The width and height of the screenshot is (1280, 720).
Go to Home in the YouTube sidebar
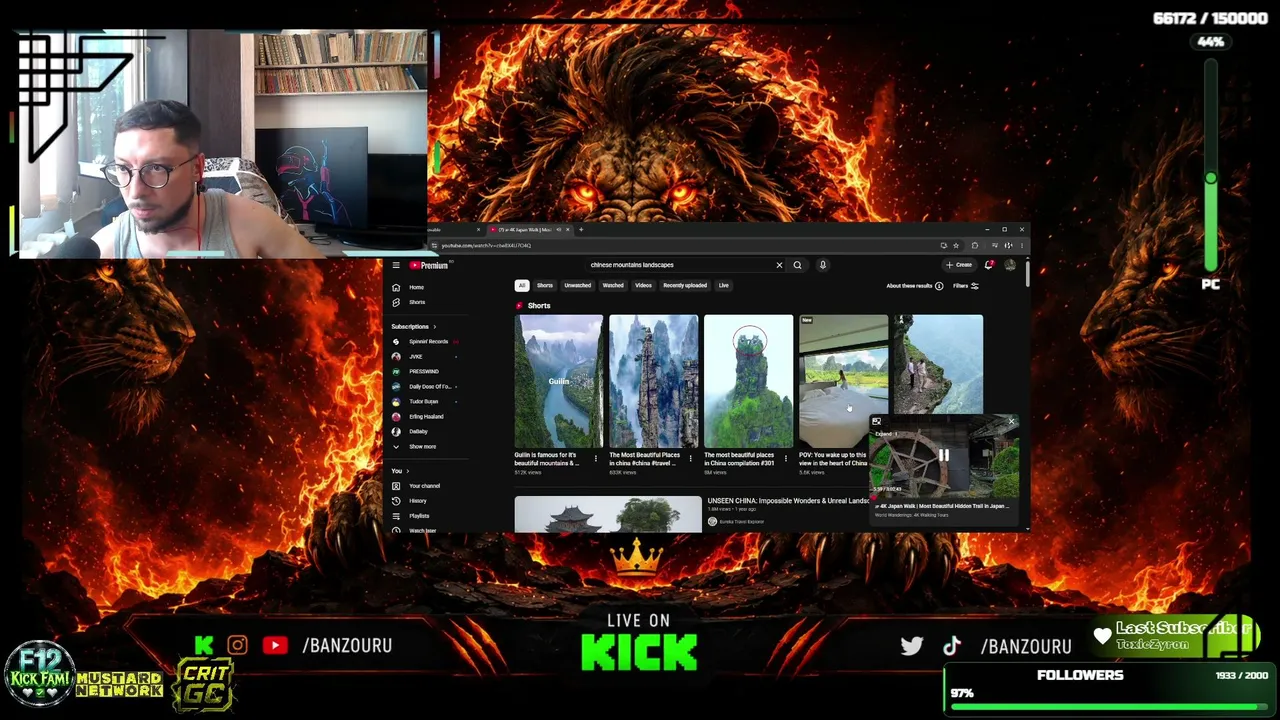(x=417, y=287)
